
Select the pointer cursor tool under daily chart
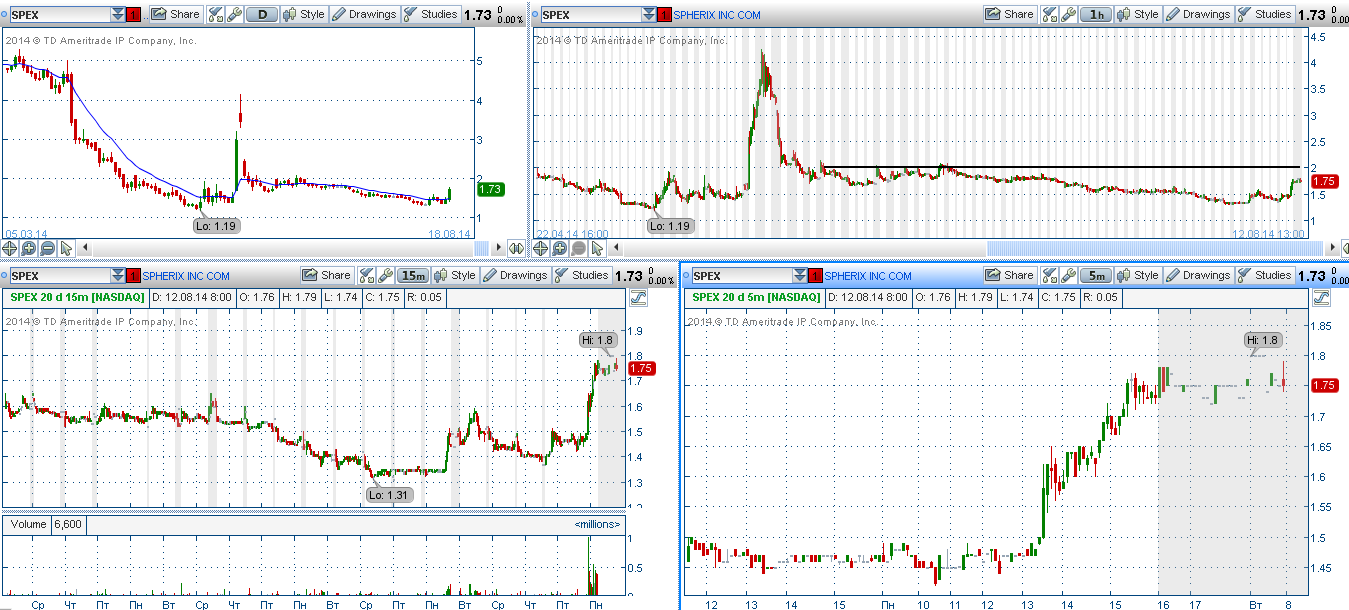pyautogui.click(x=66, y=248)
